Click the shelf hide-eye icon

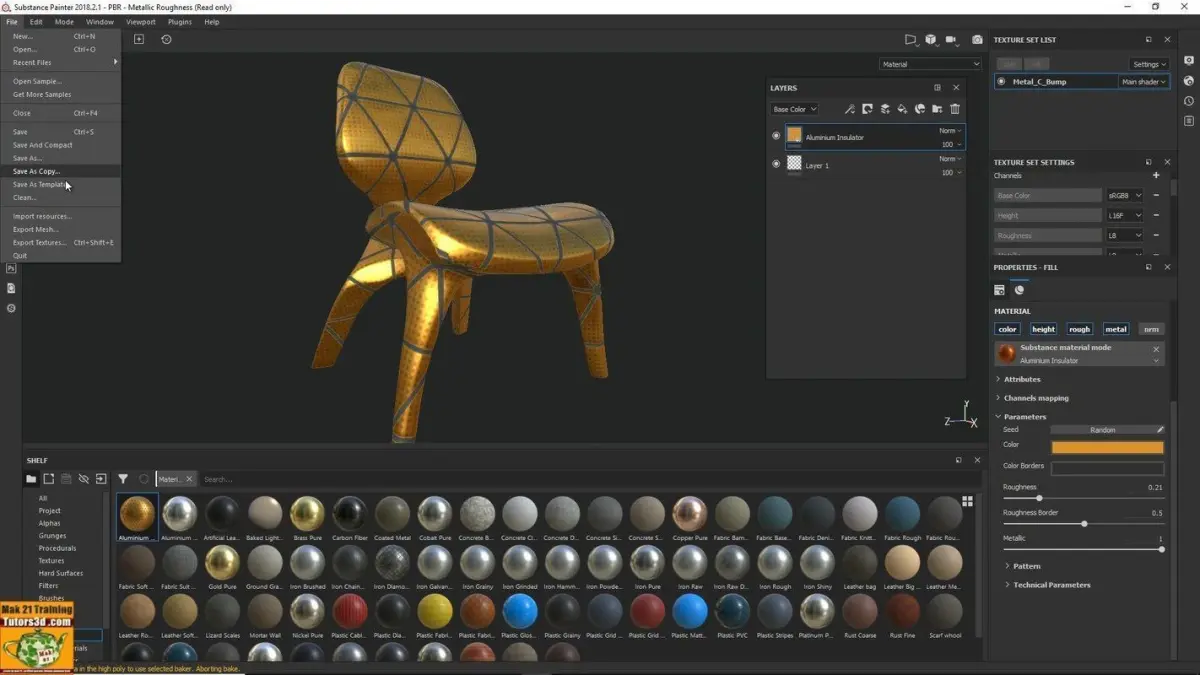(84, 479)
